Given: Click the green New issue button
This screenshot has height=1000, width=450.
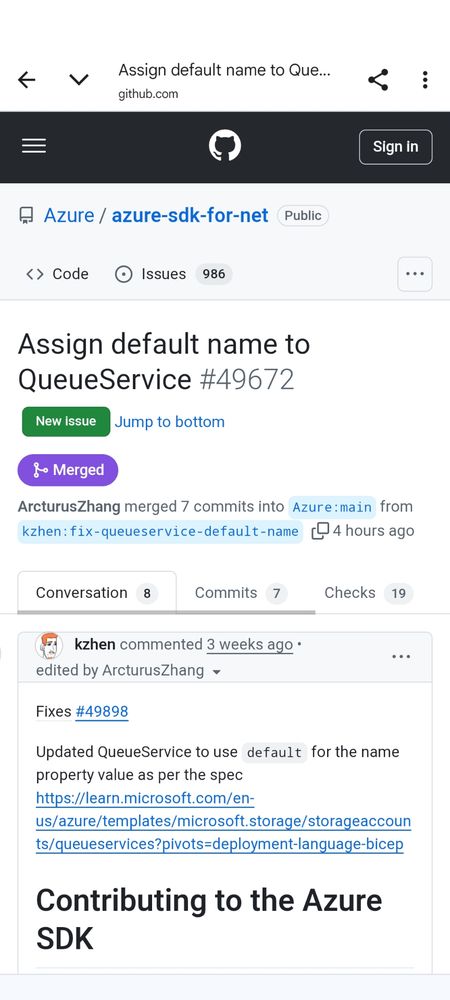Looking at the screenshot, I should (66, 422).
